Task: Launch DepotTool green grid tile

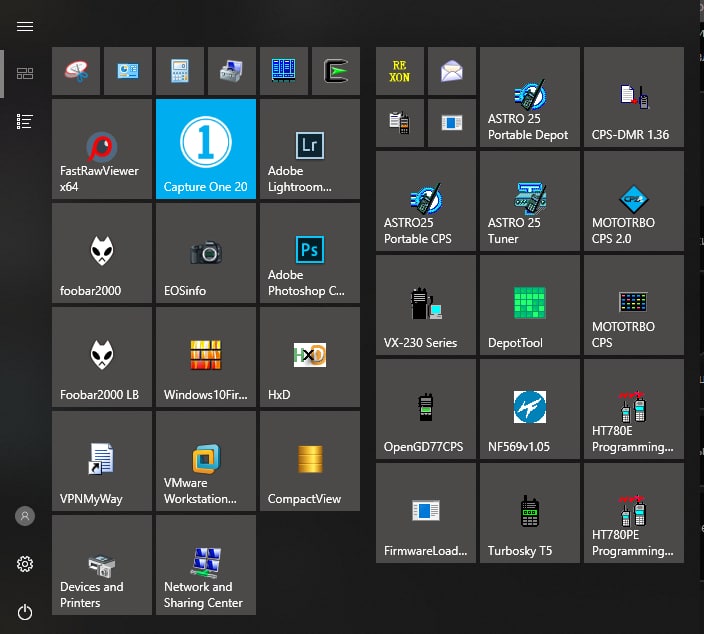Action: coord(530,305)
